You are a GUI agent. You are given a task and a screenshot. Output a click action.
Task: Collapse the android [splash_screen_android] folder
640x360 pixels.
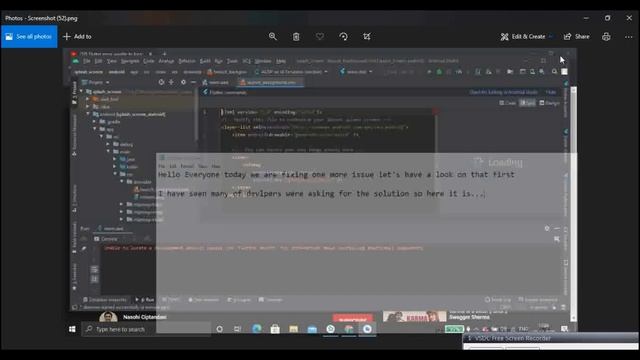pos(88,114)
